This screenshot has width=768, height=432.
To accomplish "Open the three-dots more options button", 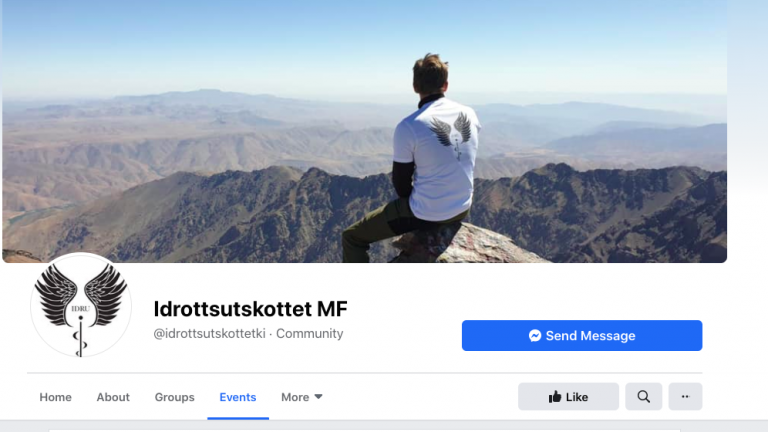I will coord(685,397).
